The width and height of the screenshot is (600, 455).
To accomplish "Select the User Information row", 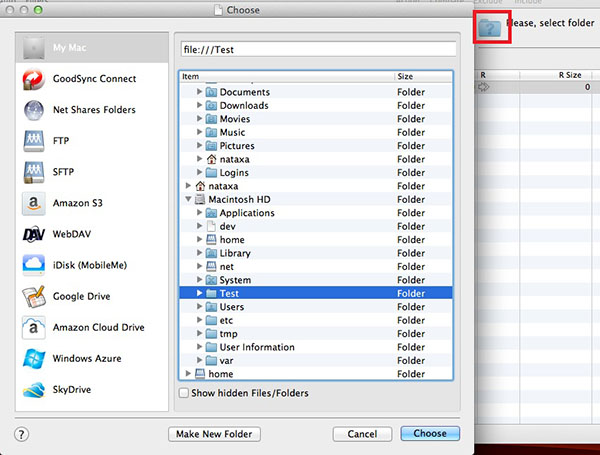I will 316,347.
